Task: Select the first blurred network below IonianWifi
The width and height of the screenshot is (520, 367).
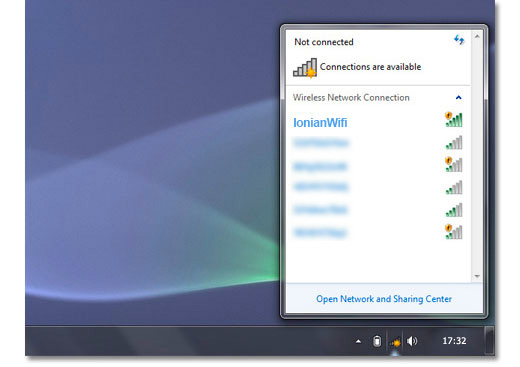Action: point(321,143)
